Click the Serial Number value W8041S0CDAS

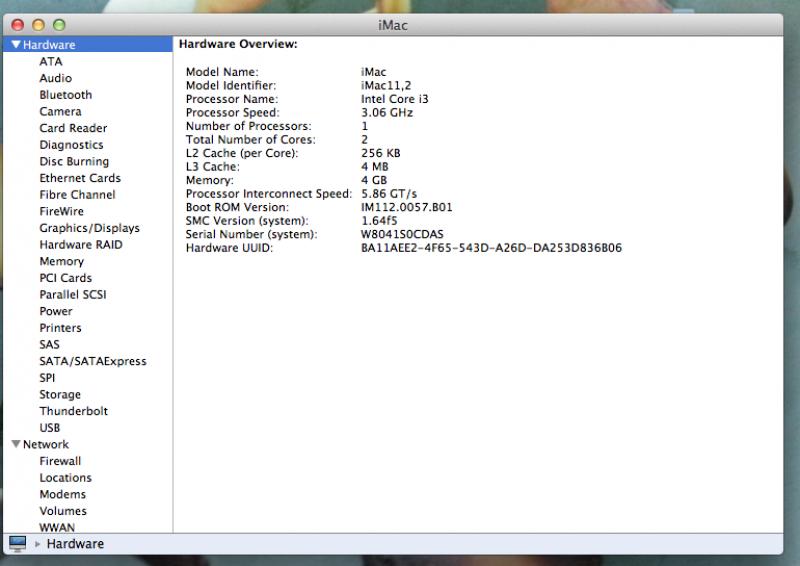click(x=401, y=234)
